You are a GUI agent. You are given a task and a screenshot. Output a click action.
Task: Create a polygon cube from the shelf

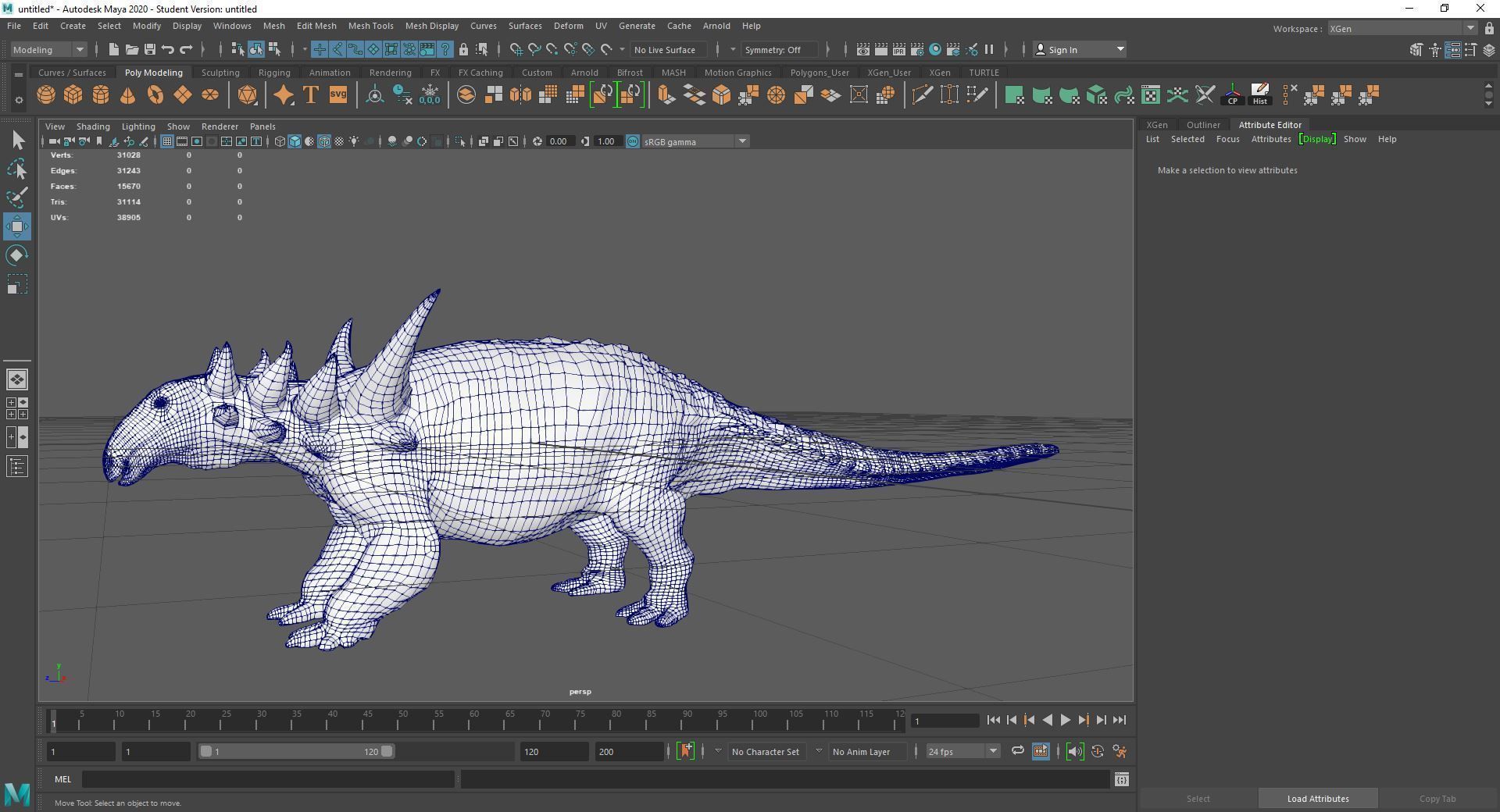tap(73, 95)
